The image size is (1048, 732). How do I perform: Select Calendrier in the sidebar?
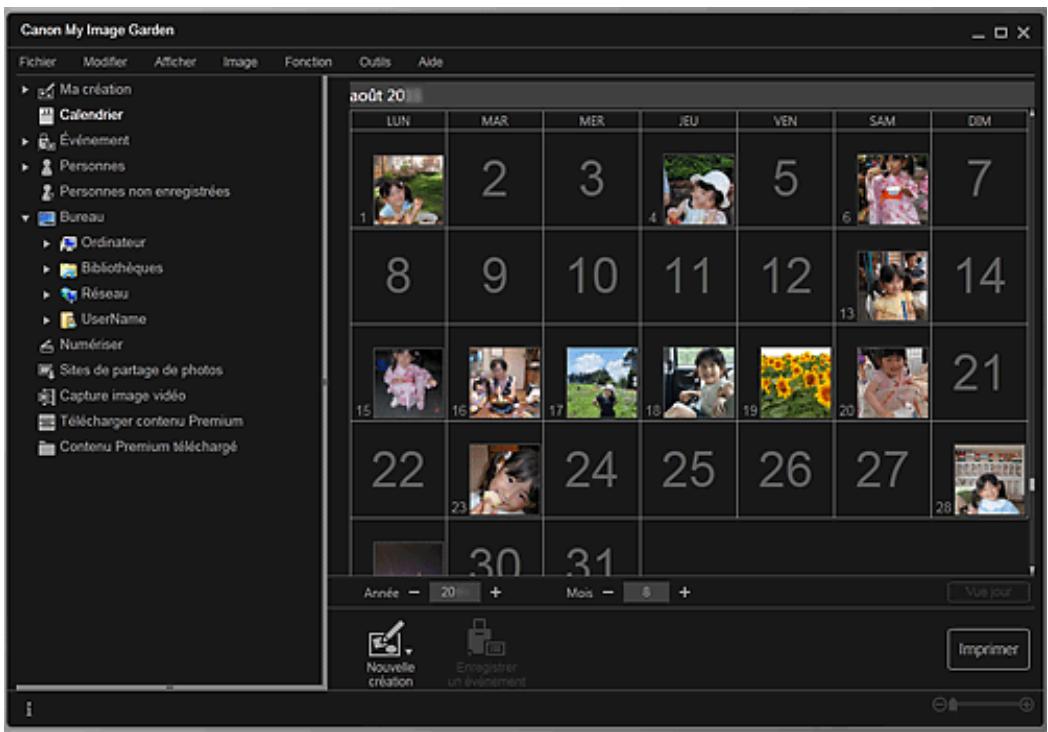91,115
